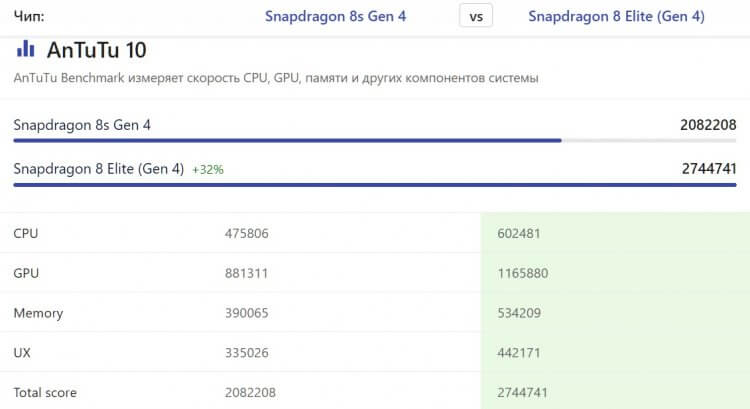Image resolution: width=750 pixels, height=409 pixels.
Task: Select the AnTuTu 10 heading
Action: (97, 50)
